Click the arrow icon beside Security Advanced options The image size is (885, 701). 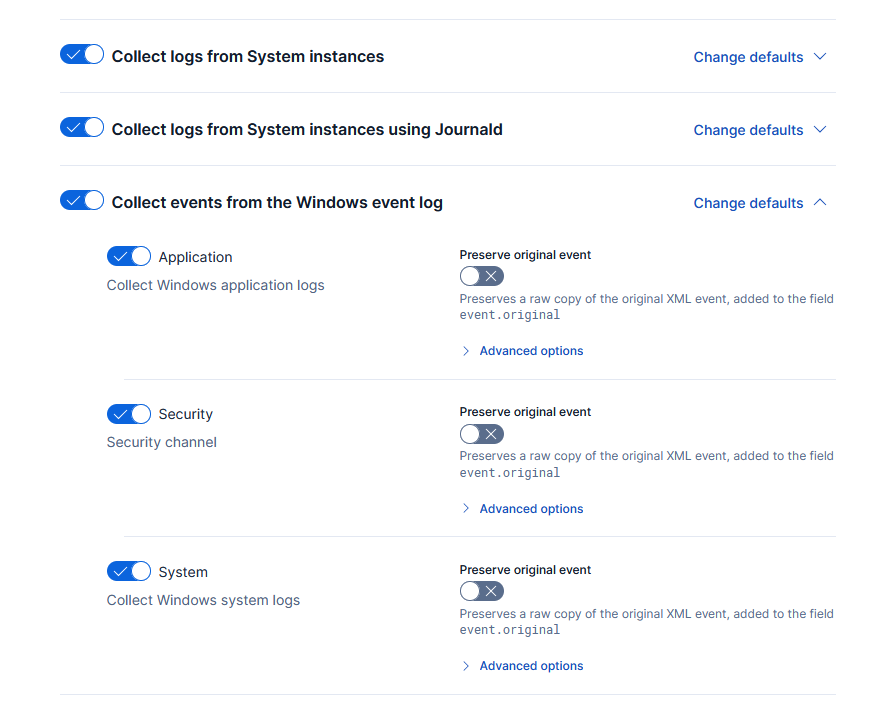click(x=466, y=509)
